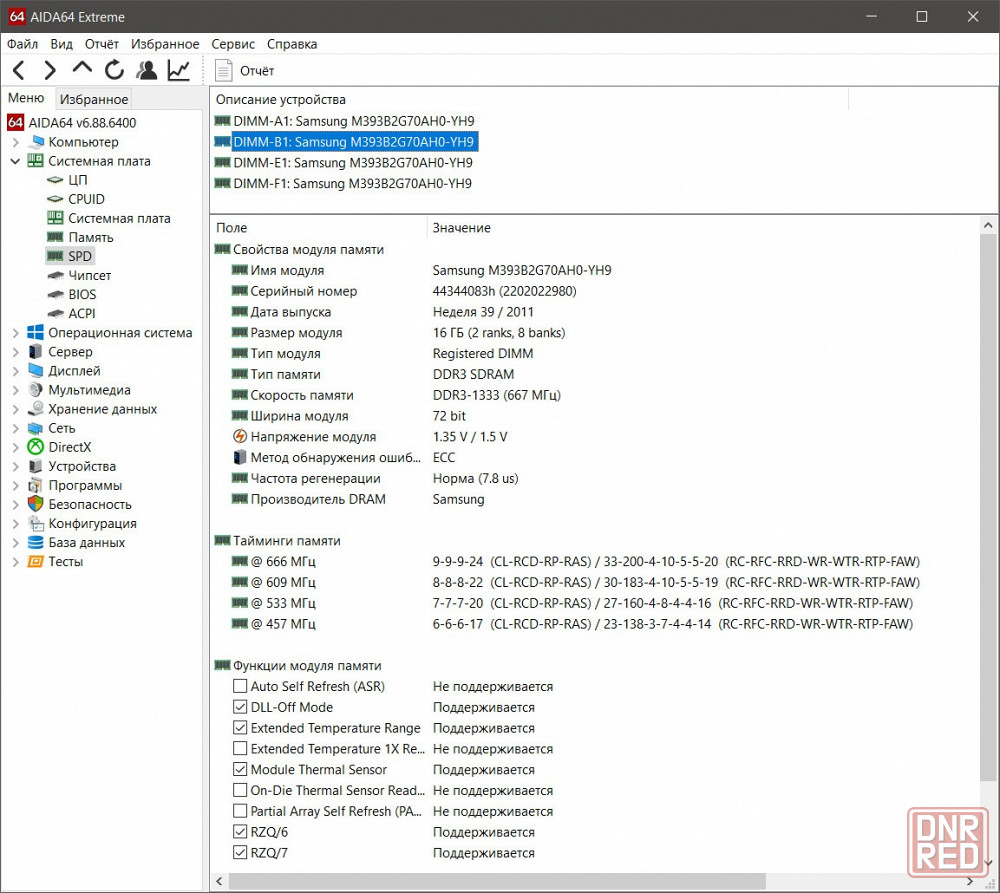Open the Память tree item
This screenshot has width=1000, height=893.
91,237
